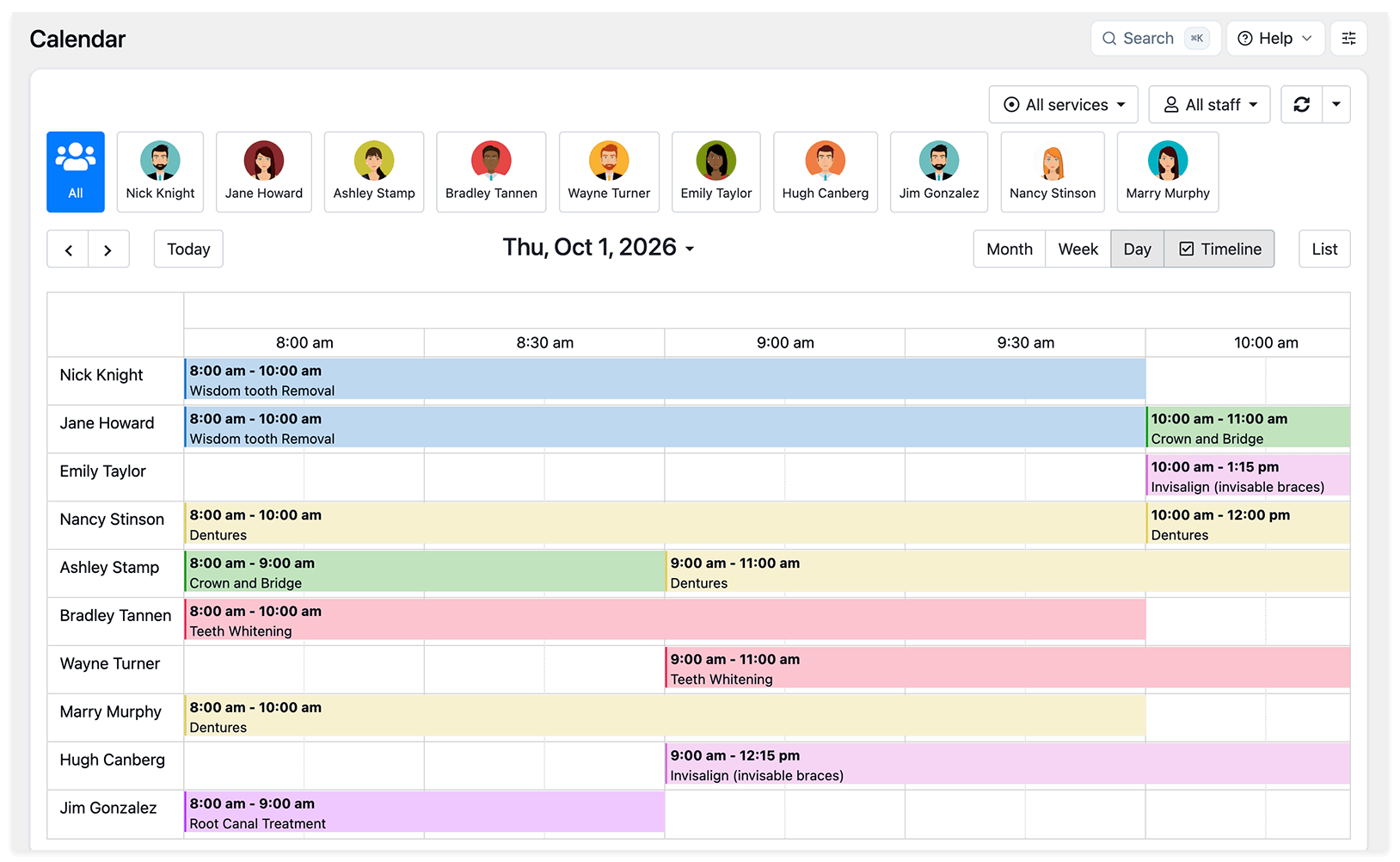Open Jane Howard's Crown and Bridge appointment
The width and height of the screenshot is (1400, 862).
1248,428
